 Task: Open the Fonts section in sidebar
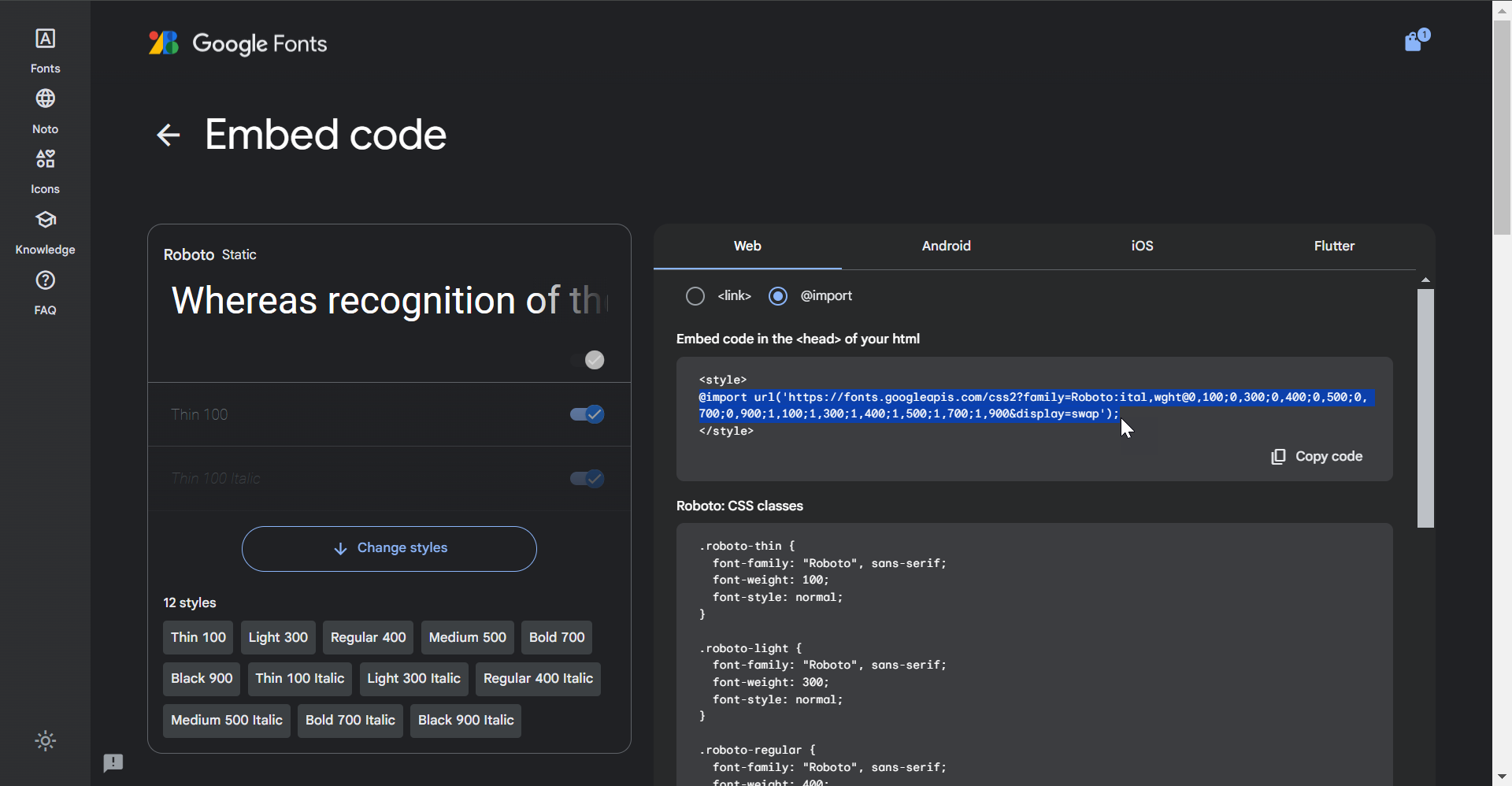(45, 50)
